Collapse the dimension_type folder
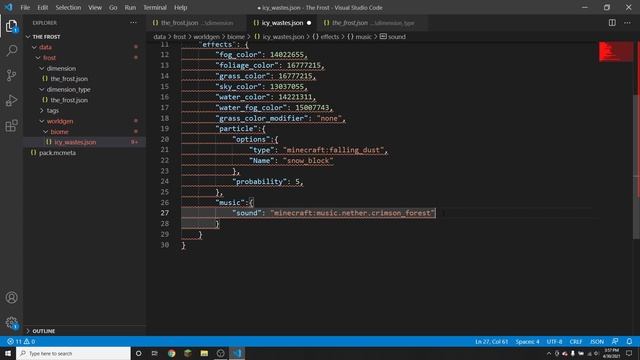The image size is (640, 360). [68, 89]
